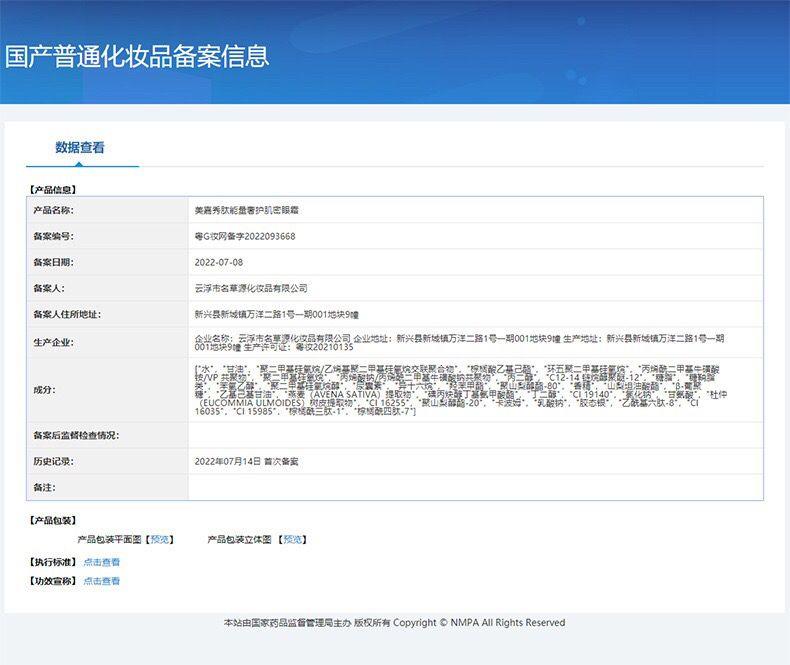
Task: Click the 生产企业 label cell
Action: 107,343
